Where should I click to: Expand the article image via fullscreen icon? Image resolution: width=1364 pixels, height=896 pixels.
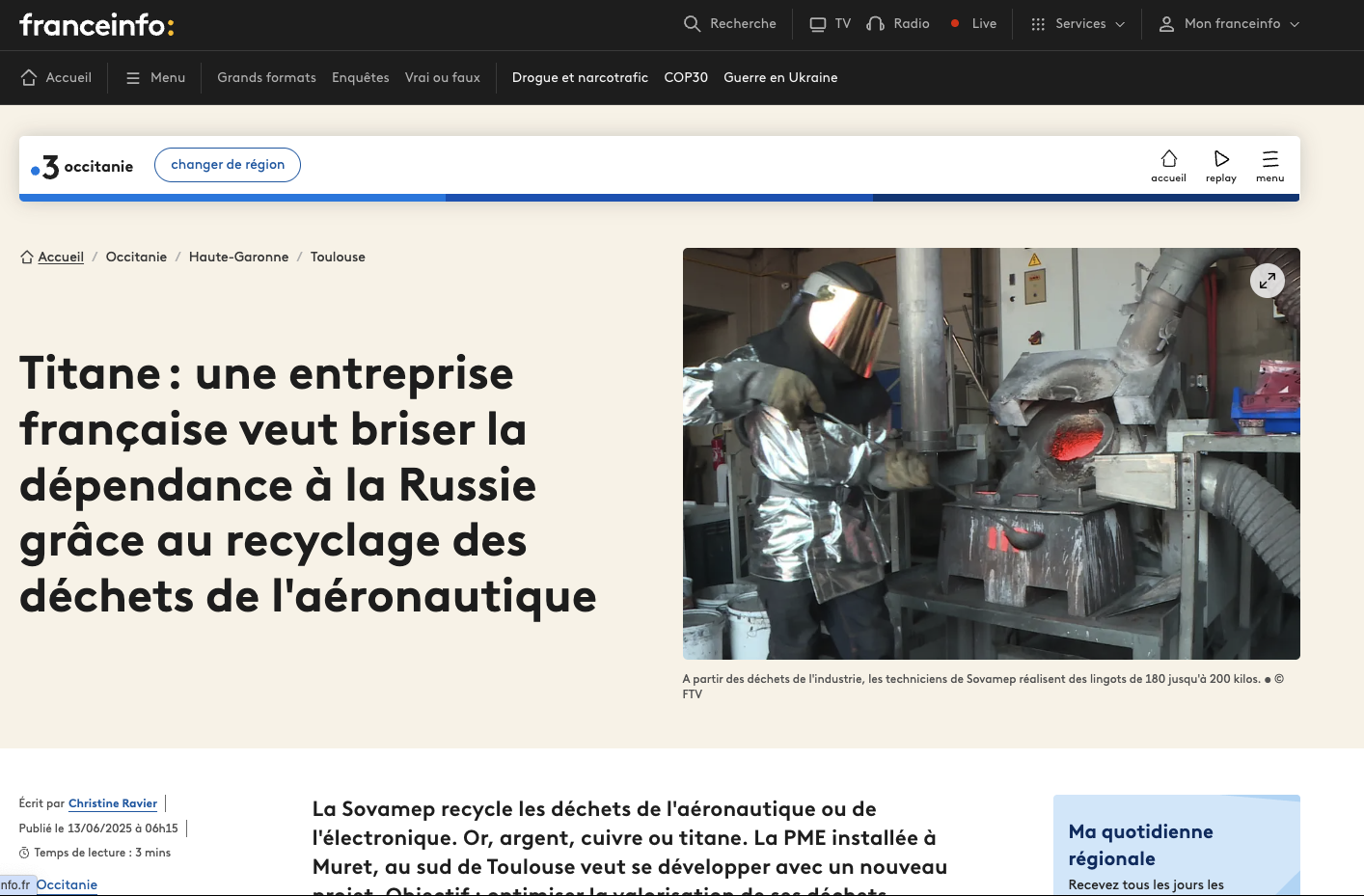(1268, 281)
